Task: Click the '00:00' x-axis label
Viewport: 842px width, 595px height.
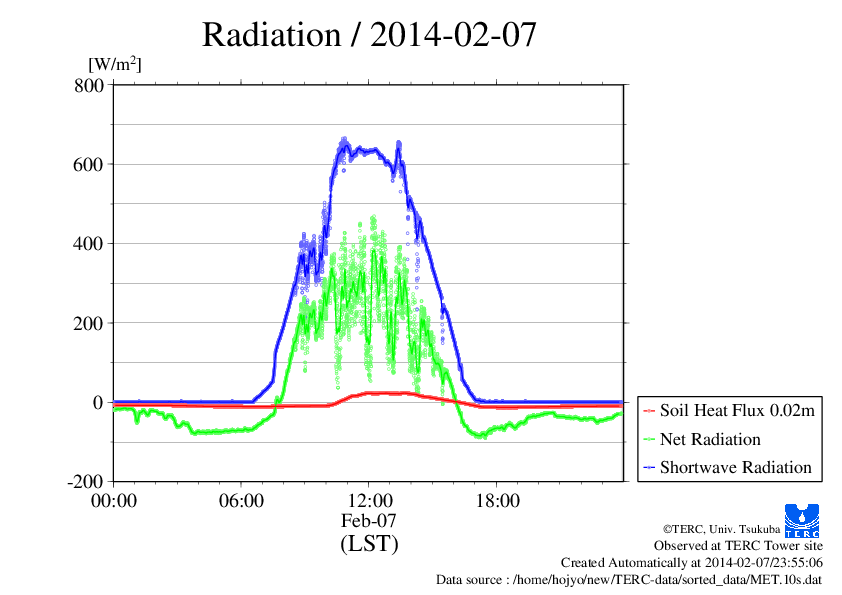Action: pos(114,501)
